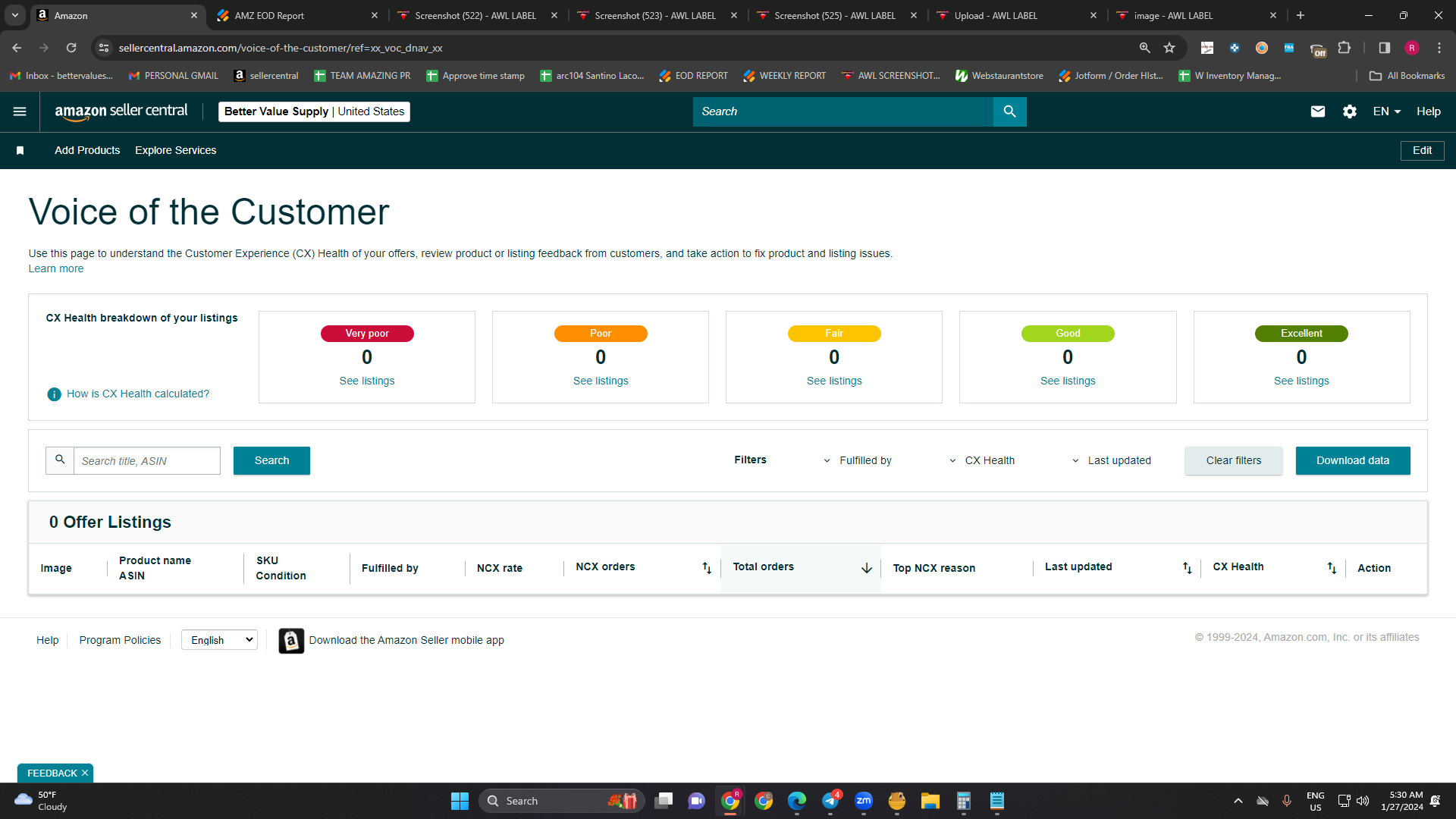Switch to the Screenshot (522) - AWL LABEL tab

point(479,15)
